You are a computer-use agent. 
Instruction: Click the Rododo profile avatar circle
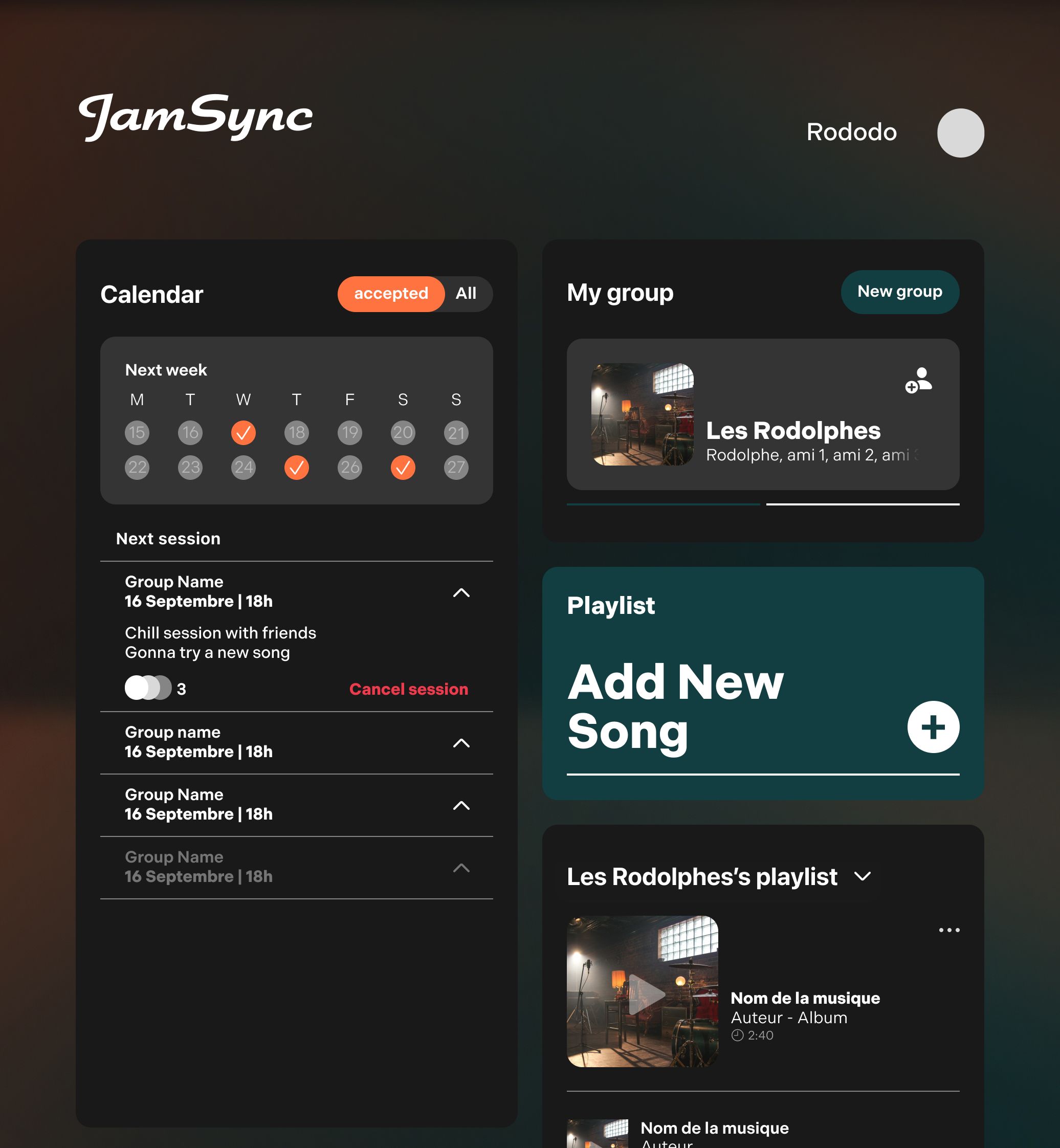960,133
